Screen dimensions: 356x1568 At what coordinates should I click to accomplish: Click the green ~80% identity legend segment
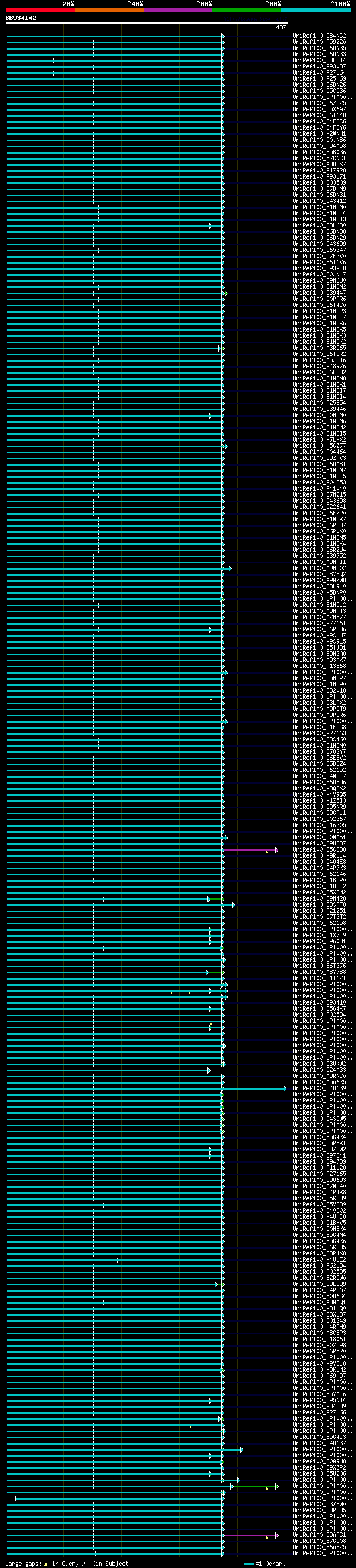[x=247, y=10]
